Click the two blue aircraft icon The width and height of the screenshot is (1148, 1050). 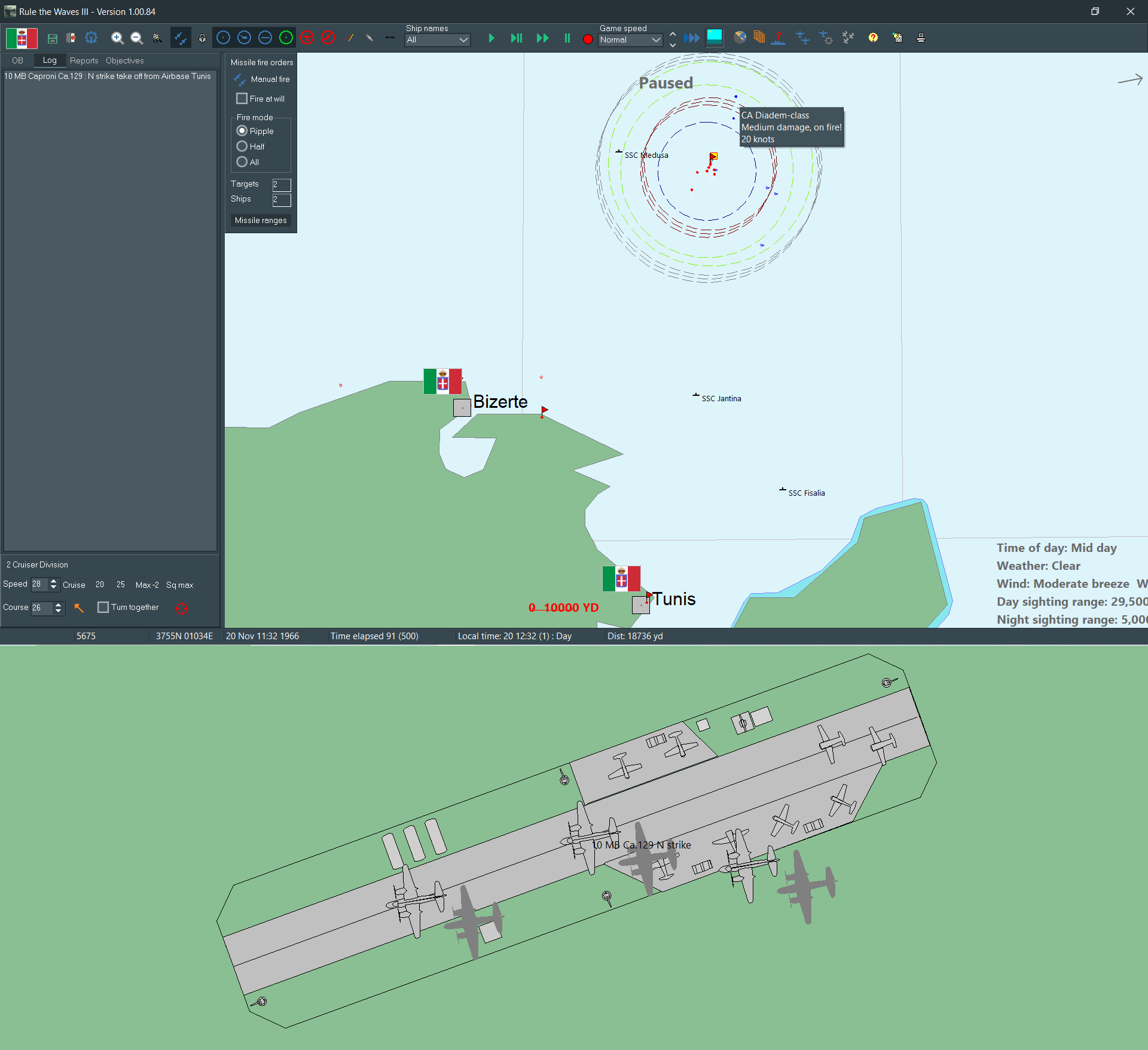pos(802,38)
